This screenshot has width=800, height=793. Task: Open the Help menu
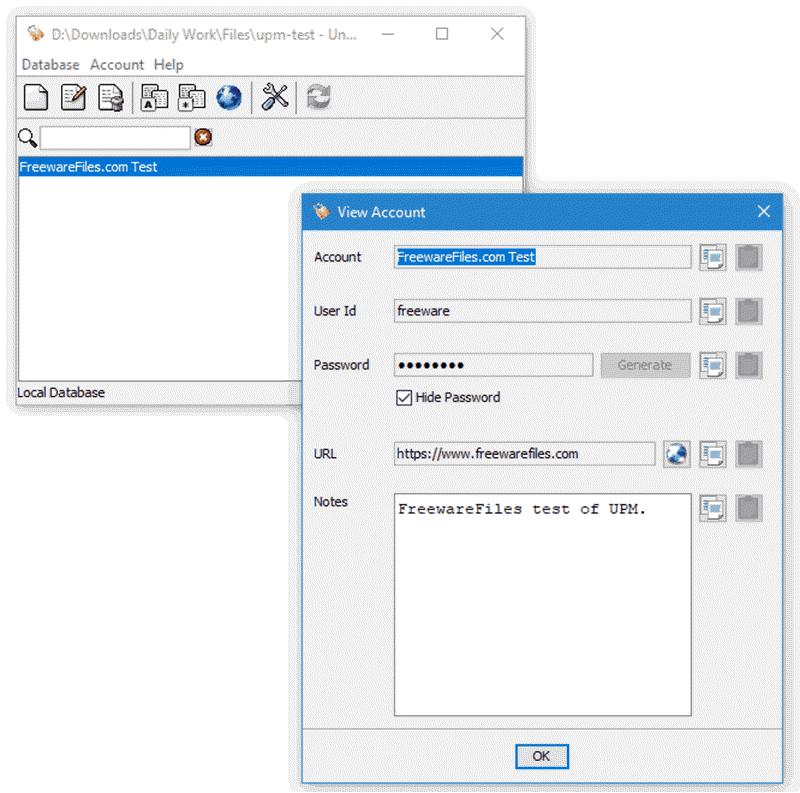point(168,65)
